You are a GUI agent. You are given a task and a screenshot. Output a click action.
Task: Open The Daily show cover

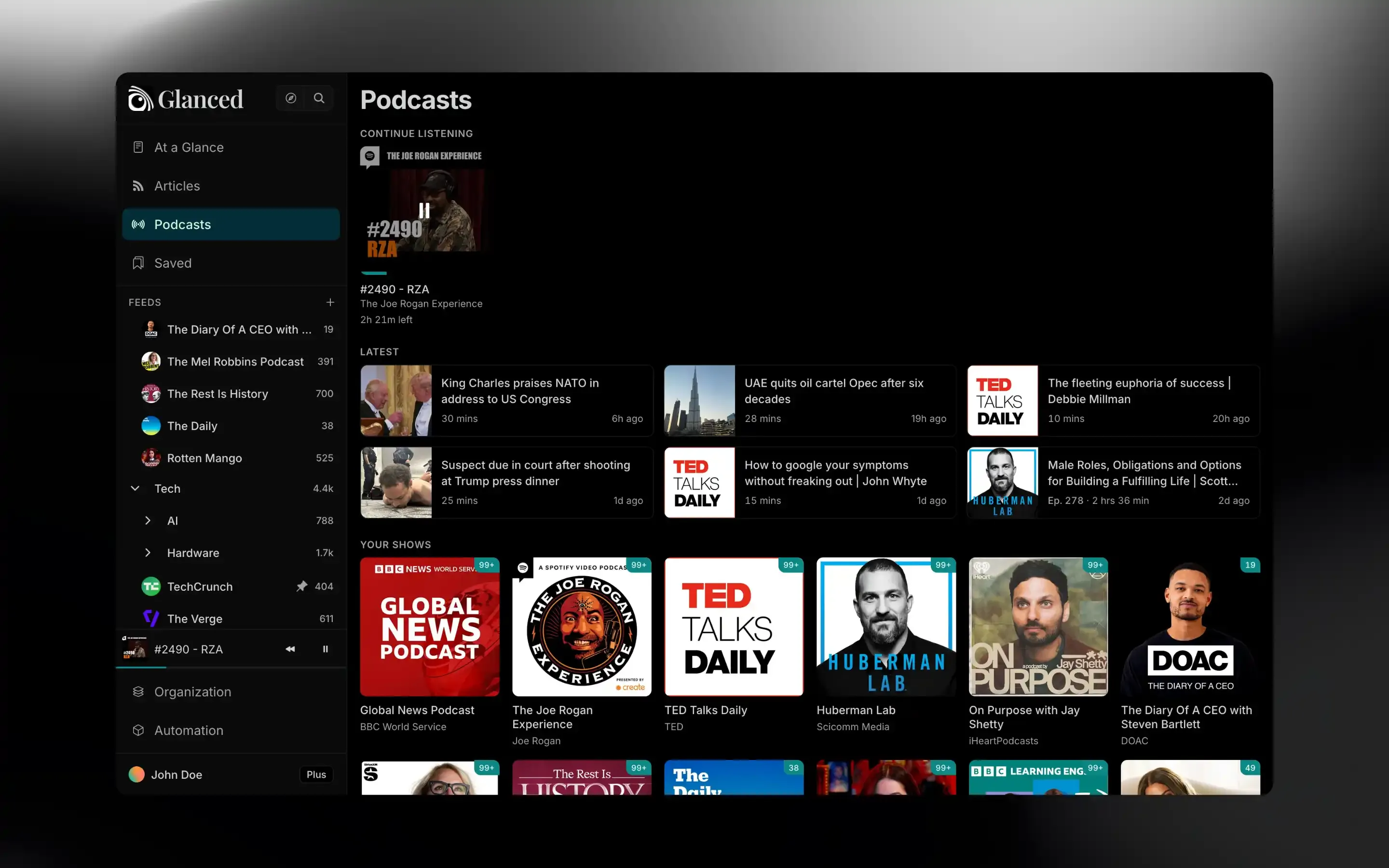734,778
